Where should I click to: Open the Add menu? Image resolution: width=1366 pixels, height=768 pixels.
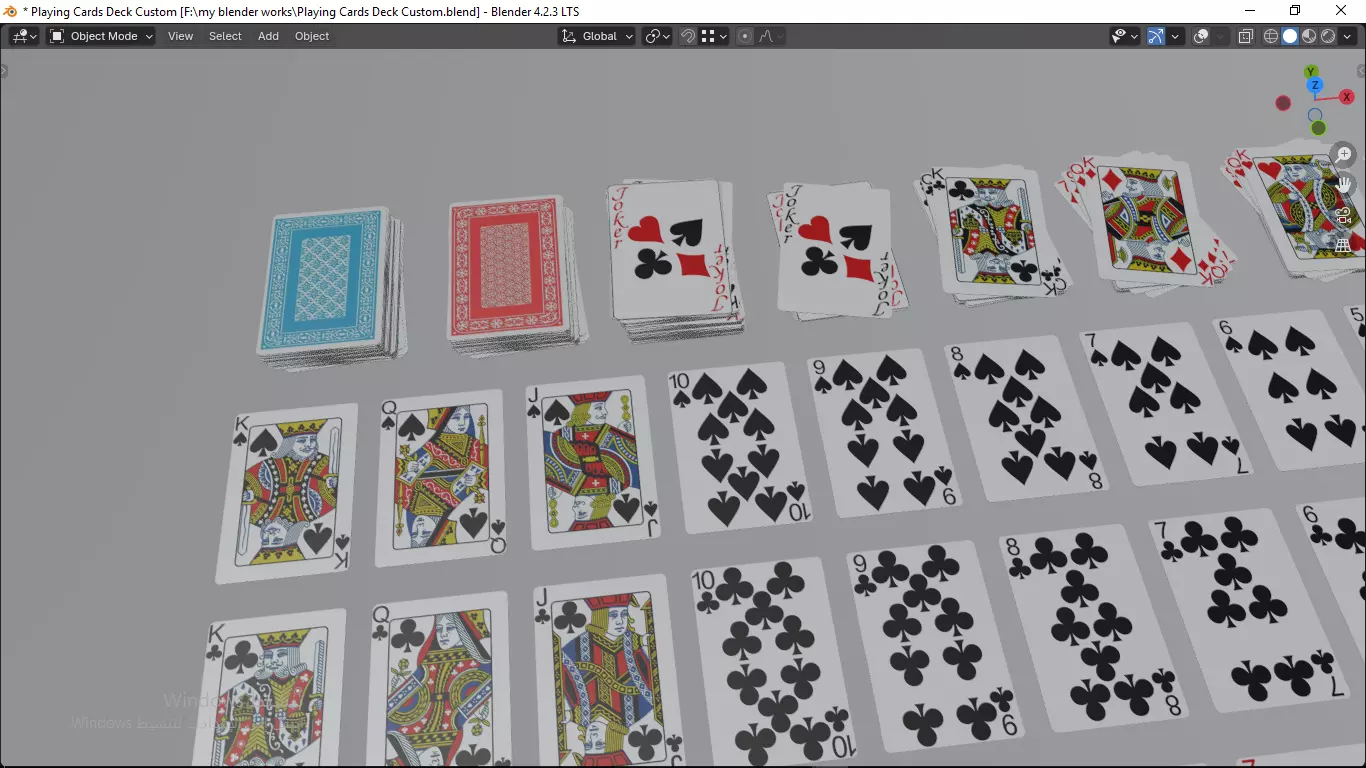[268, 36]
